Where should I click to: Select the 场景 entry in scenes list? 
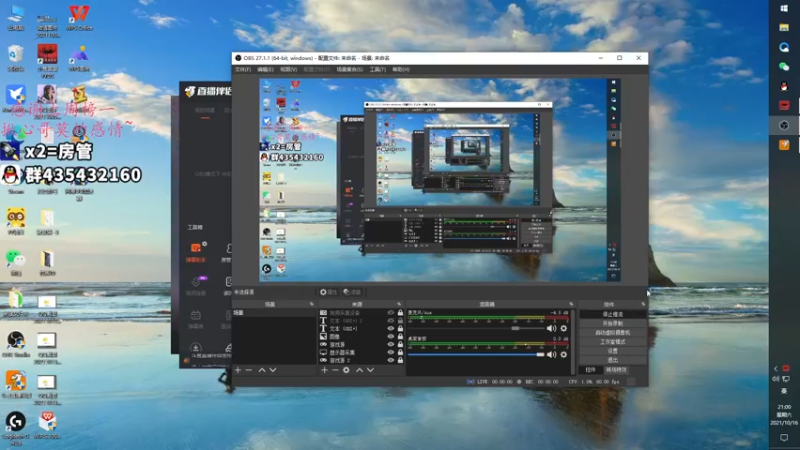tap(274, 313)
